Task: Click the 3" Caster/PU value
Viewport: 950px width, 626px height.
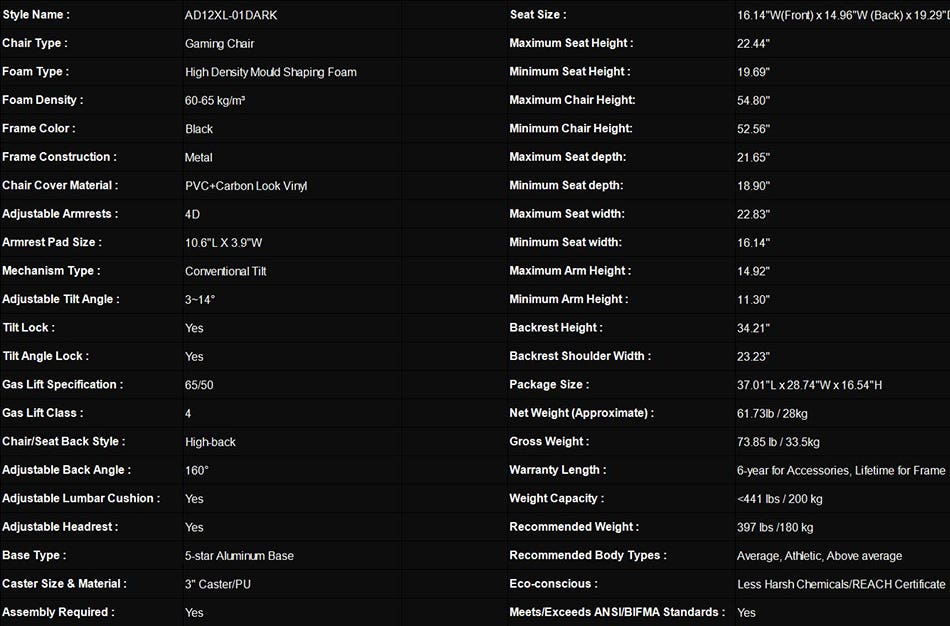Action: pos(218,585)
